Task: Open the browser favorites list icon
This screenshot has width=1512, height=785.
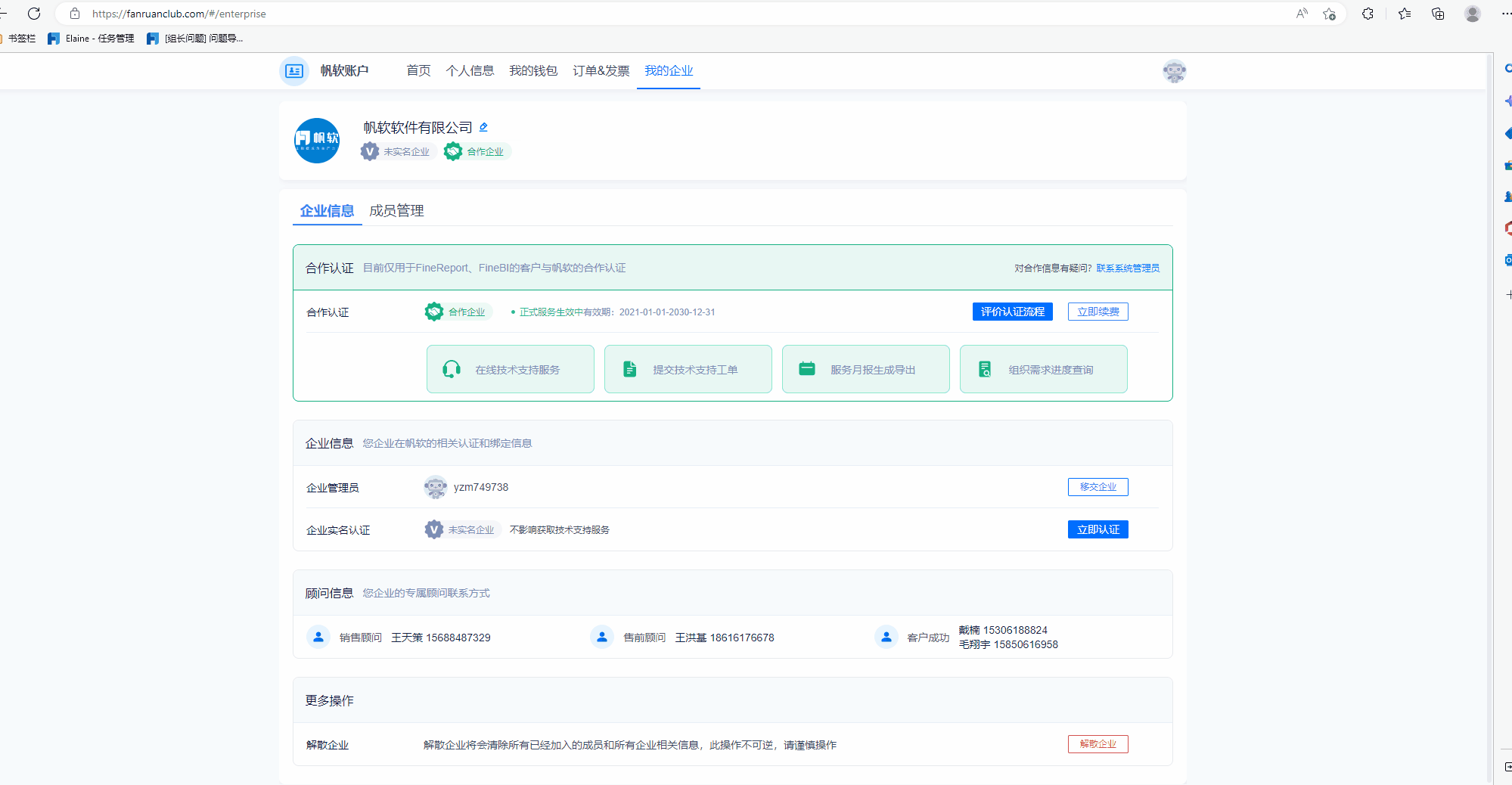Action: pos(1405,14)
